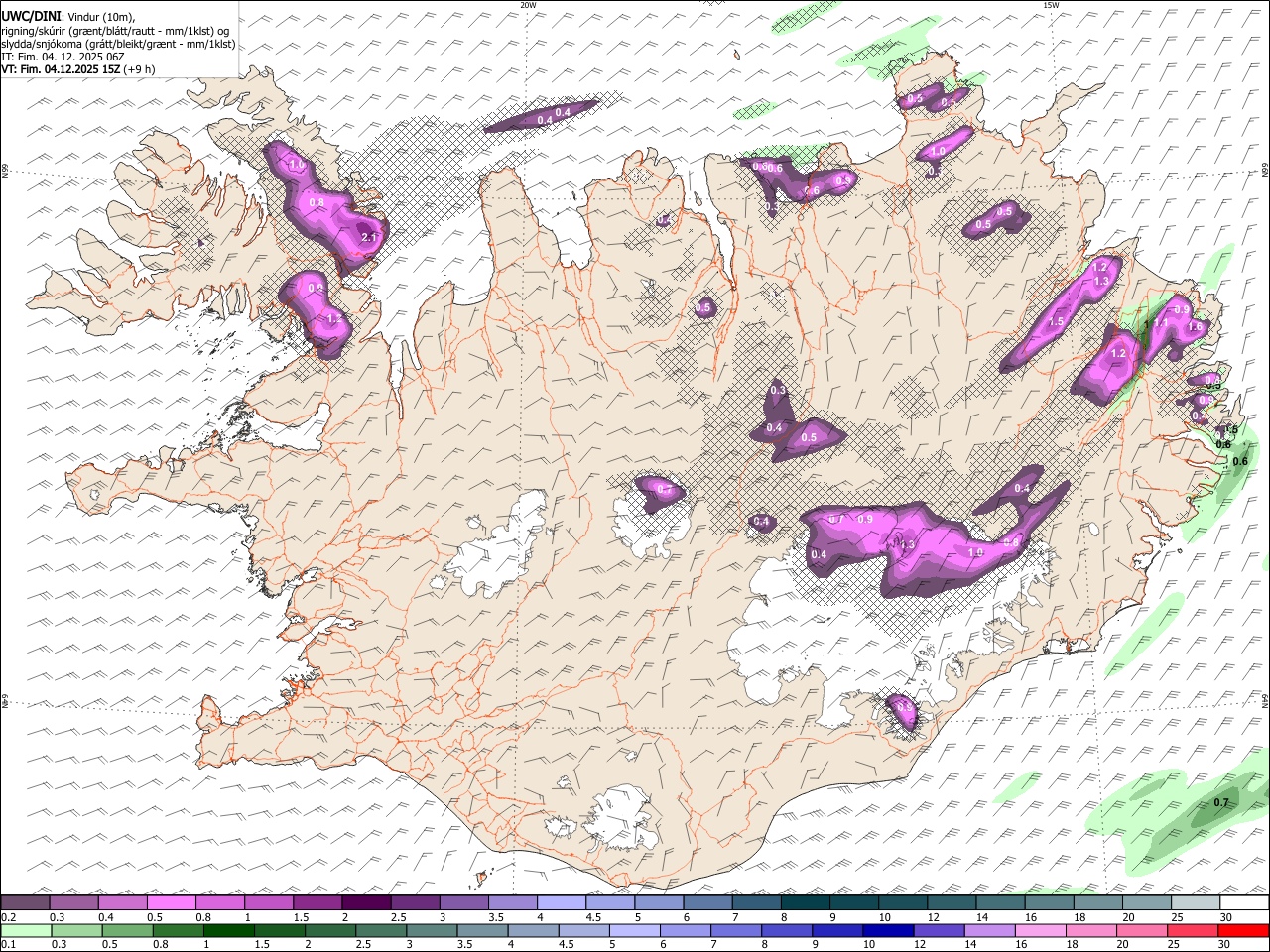
Task: Click light lavender upper swatch between 4 and 4.5
Action: pyautogui.click(x=561, y=902)
